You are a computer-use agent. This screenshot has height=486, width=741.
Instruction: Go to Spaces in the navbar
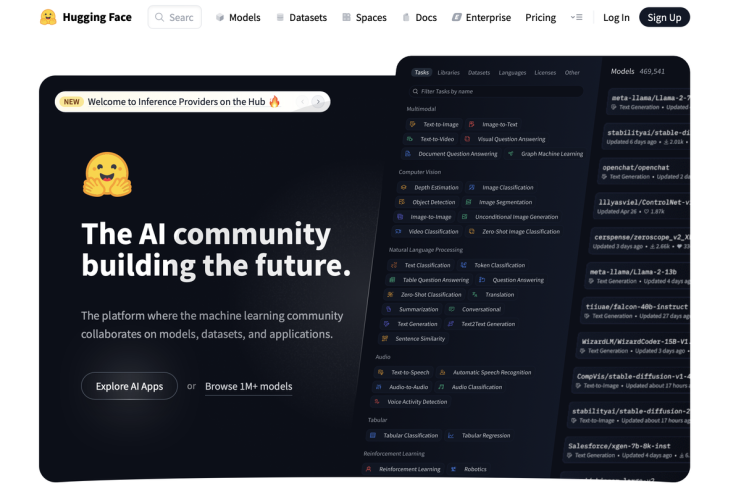point(364,17)
